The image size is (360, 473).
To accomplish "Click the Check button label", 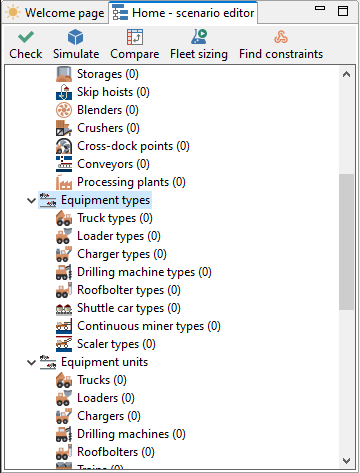I will tap(26, 54).
